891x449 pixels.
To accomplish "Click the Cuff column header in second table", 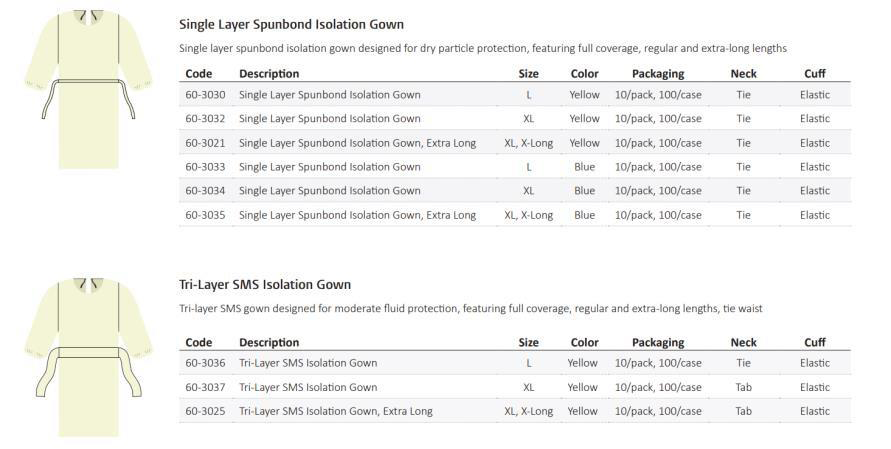I will (x=815, y=343).
